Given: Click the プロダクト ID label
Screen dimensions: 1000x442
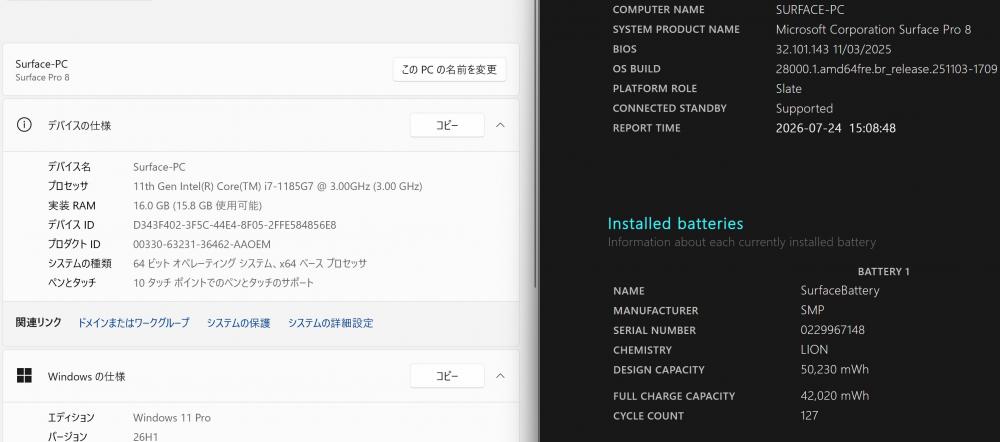Looking at the screenshot, I should coord(74,244).
